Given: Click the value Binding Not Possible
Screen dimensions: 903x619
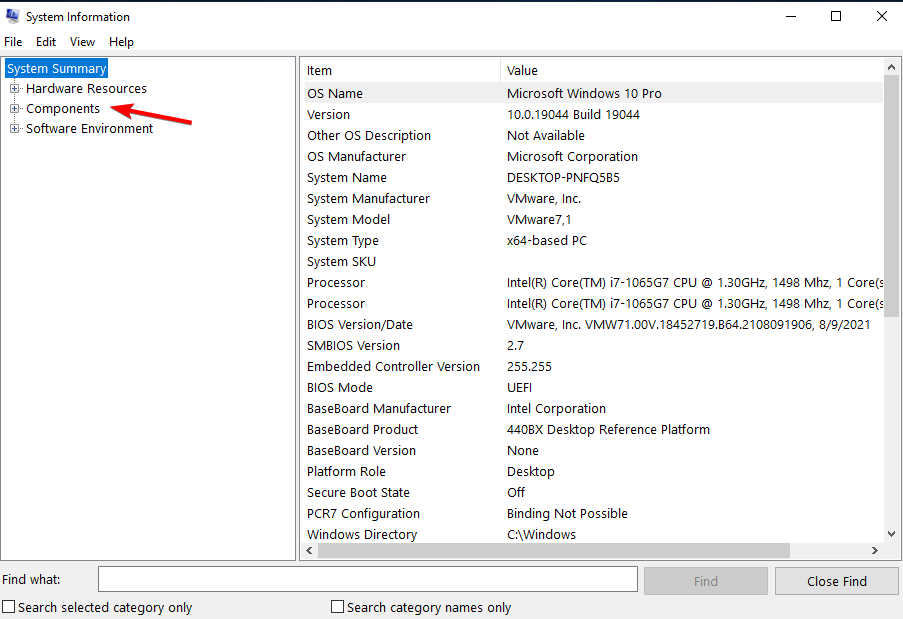Looking at the screenshot, I should click(x=567, y=514).
